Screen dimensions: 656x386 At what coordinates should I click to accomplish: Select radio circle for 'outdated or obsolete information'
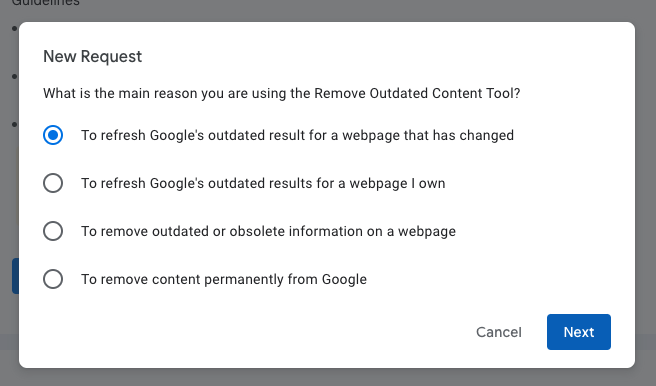[53, 231]
